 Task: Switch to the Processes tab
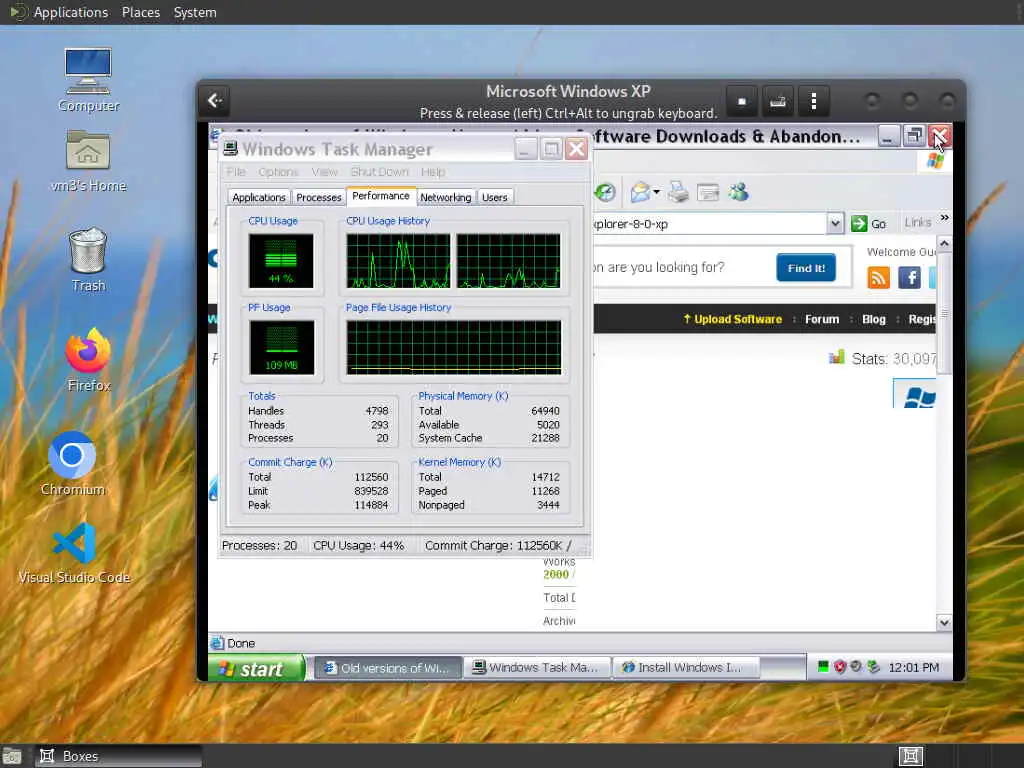point(319,197)
